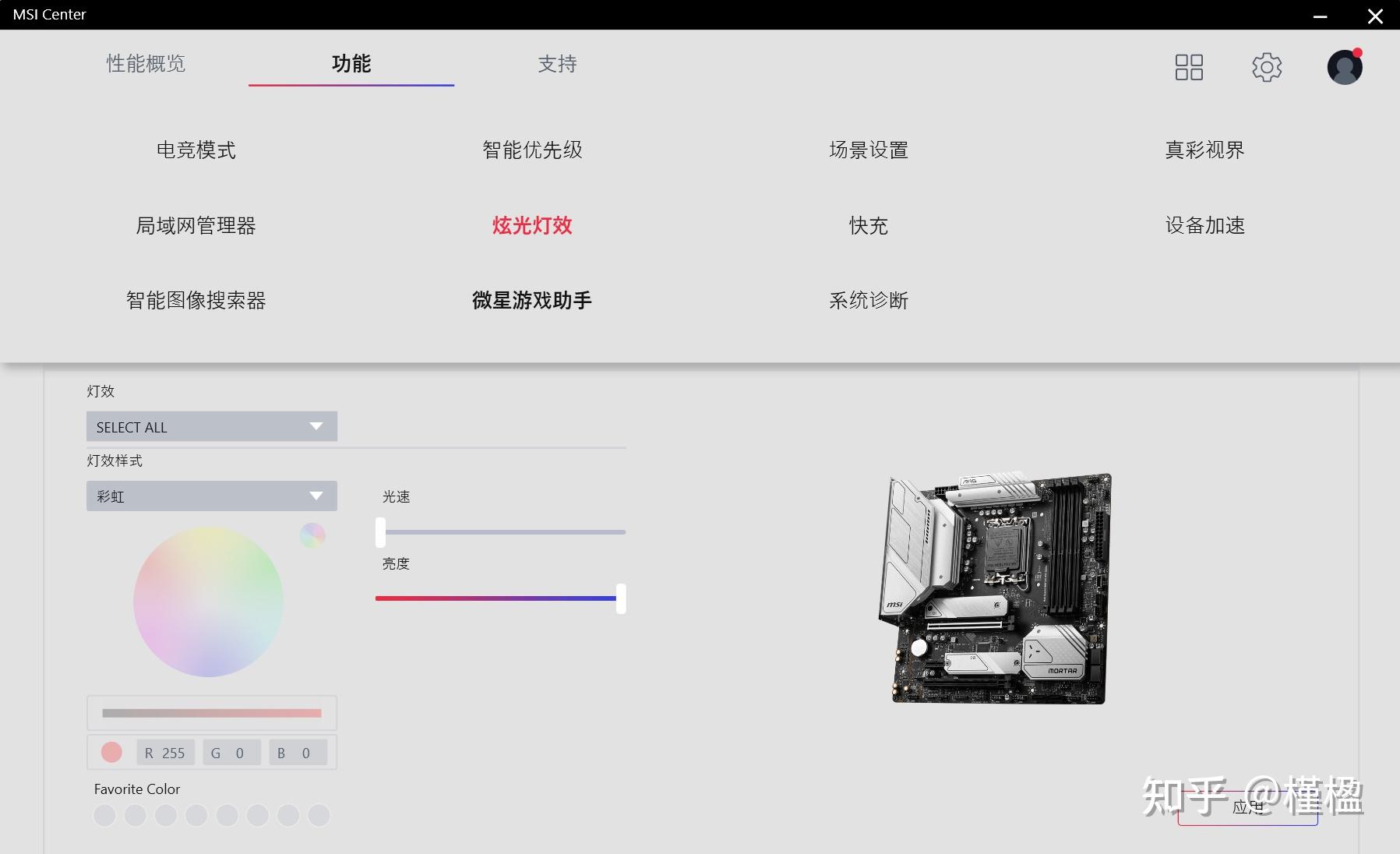Open settings via the gear icon

(x=1267, y=67)
